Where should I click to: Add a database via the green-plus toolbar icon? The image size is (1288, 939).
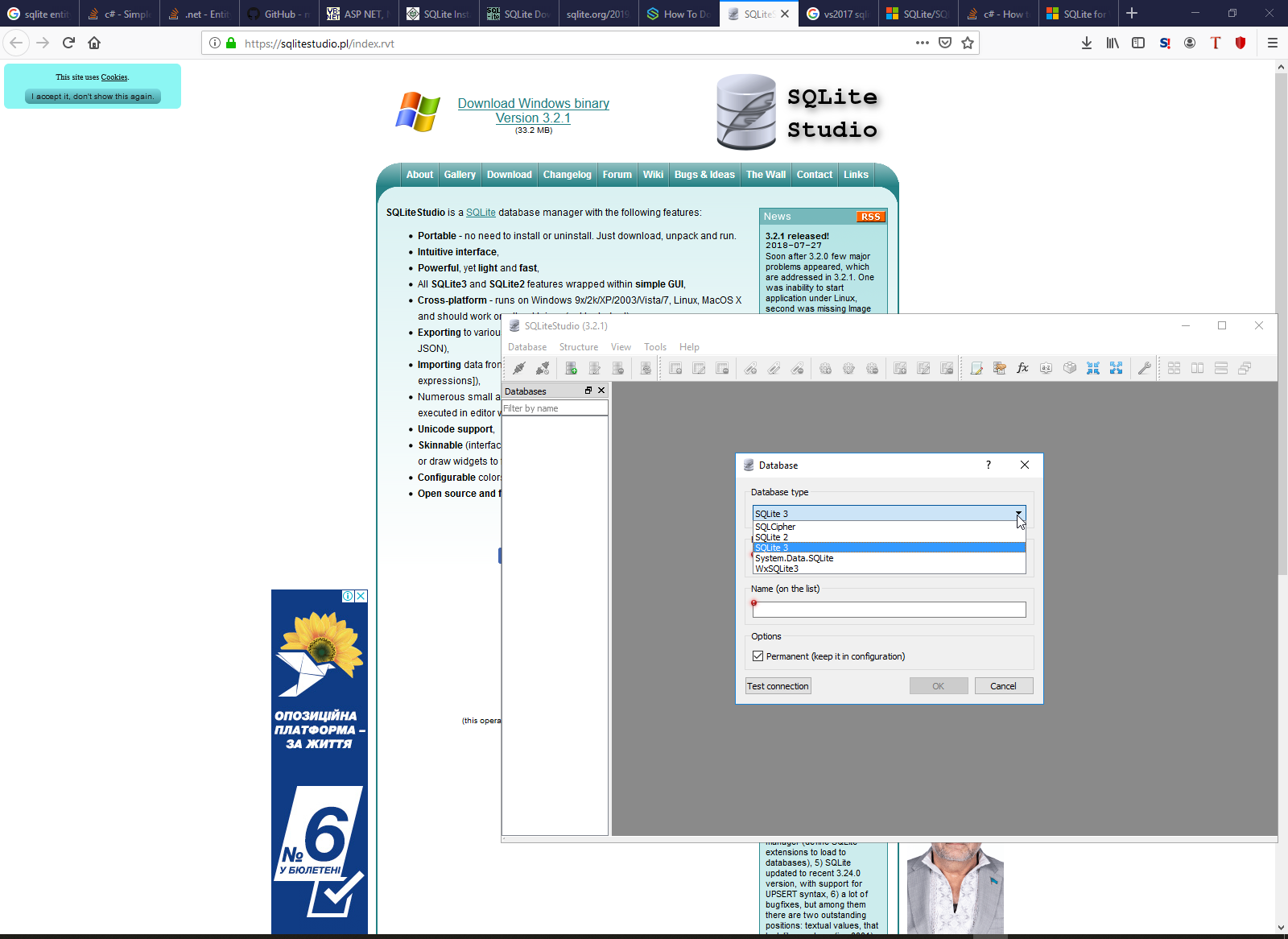click(572, 368)
